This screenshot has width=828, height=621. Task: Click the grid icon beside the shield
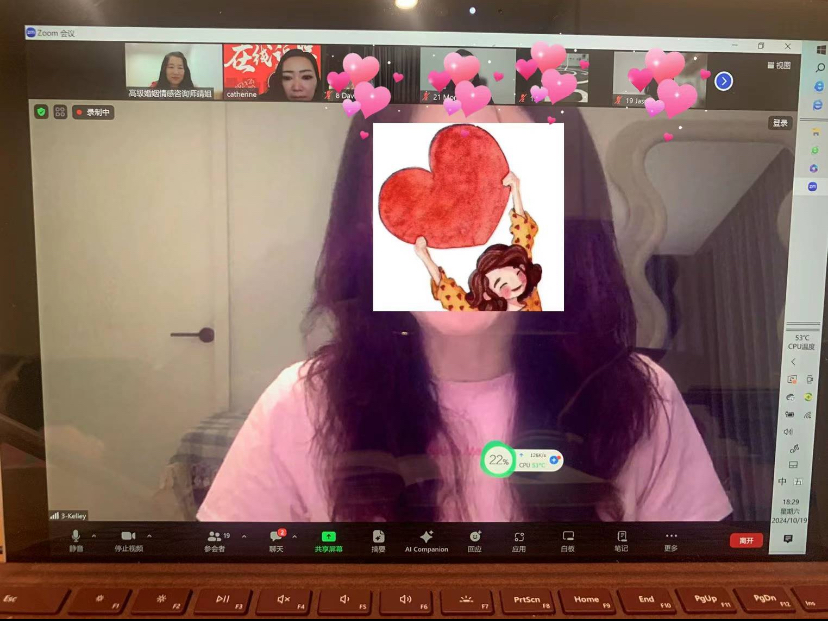point(60,111)
